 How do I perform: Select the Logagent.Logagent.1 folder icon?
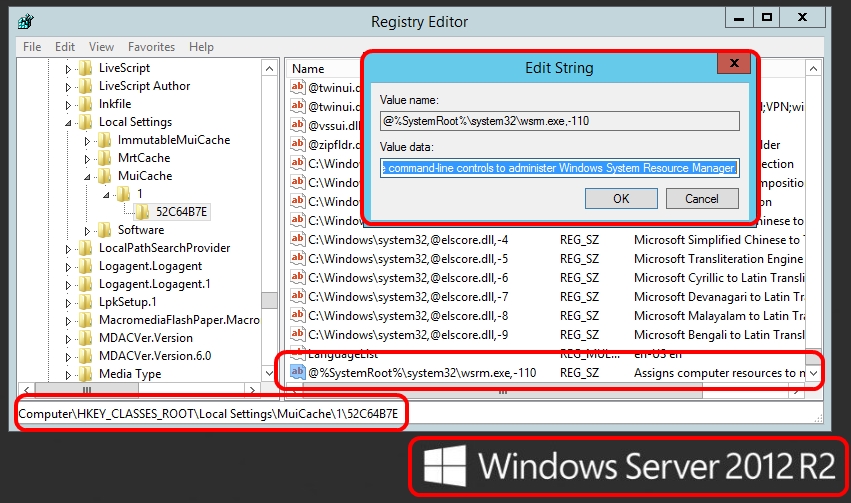(86, 284)
